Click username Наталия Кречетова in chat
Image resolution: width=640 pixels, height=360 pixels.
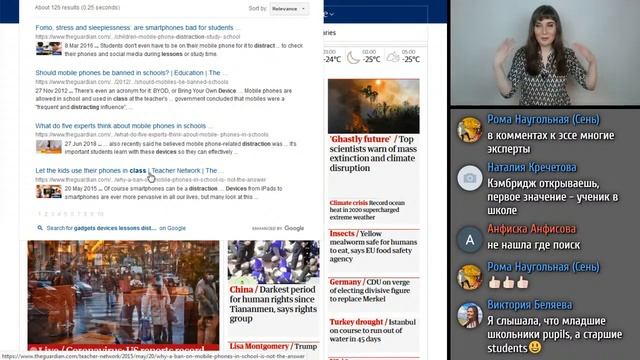point(531,167)
